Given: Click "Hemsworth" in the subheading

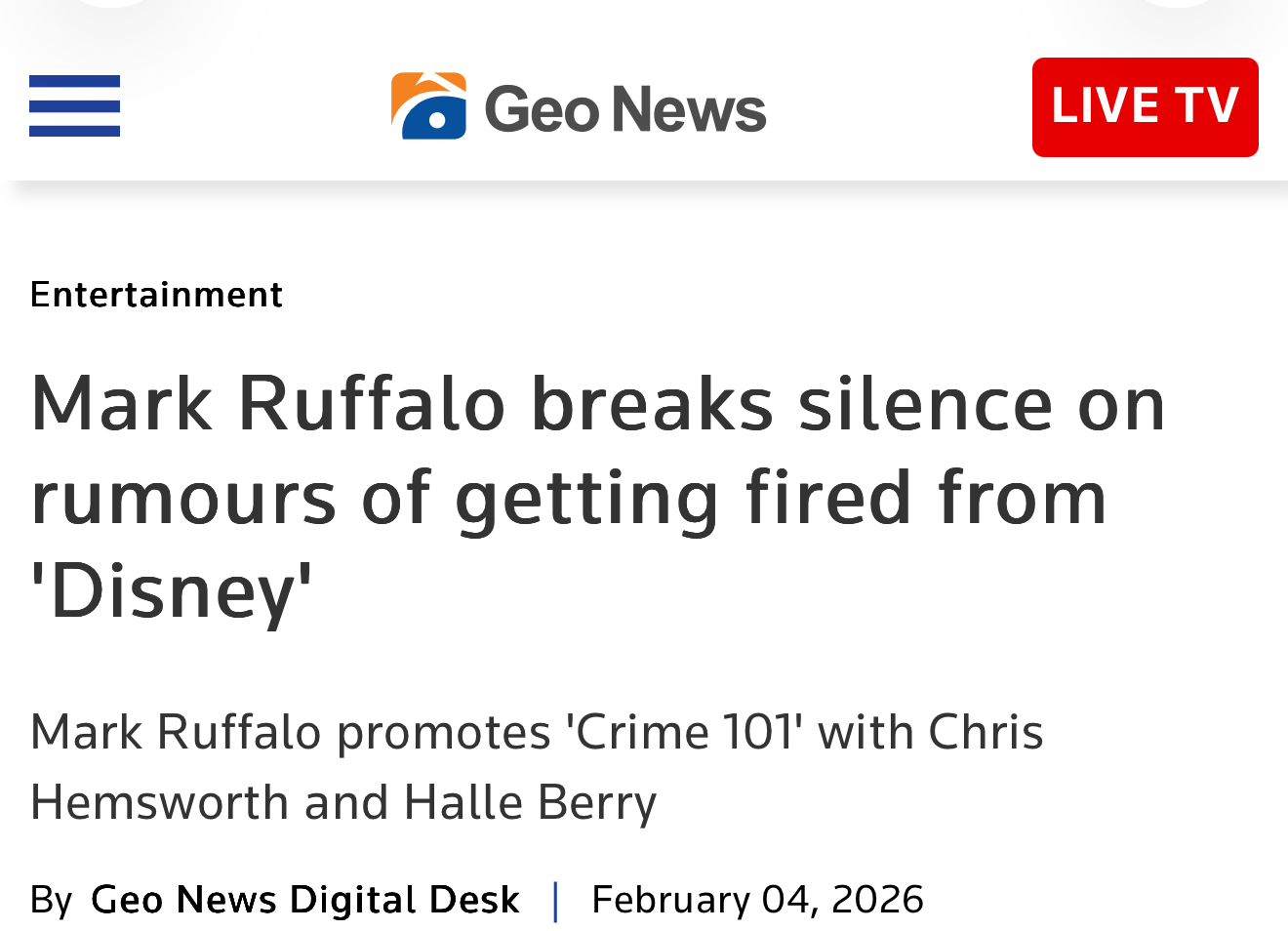Looking at the screenshot, I should pos(160,802).
